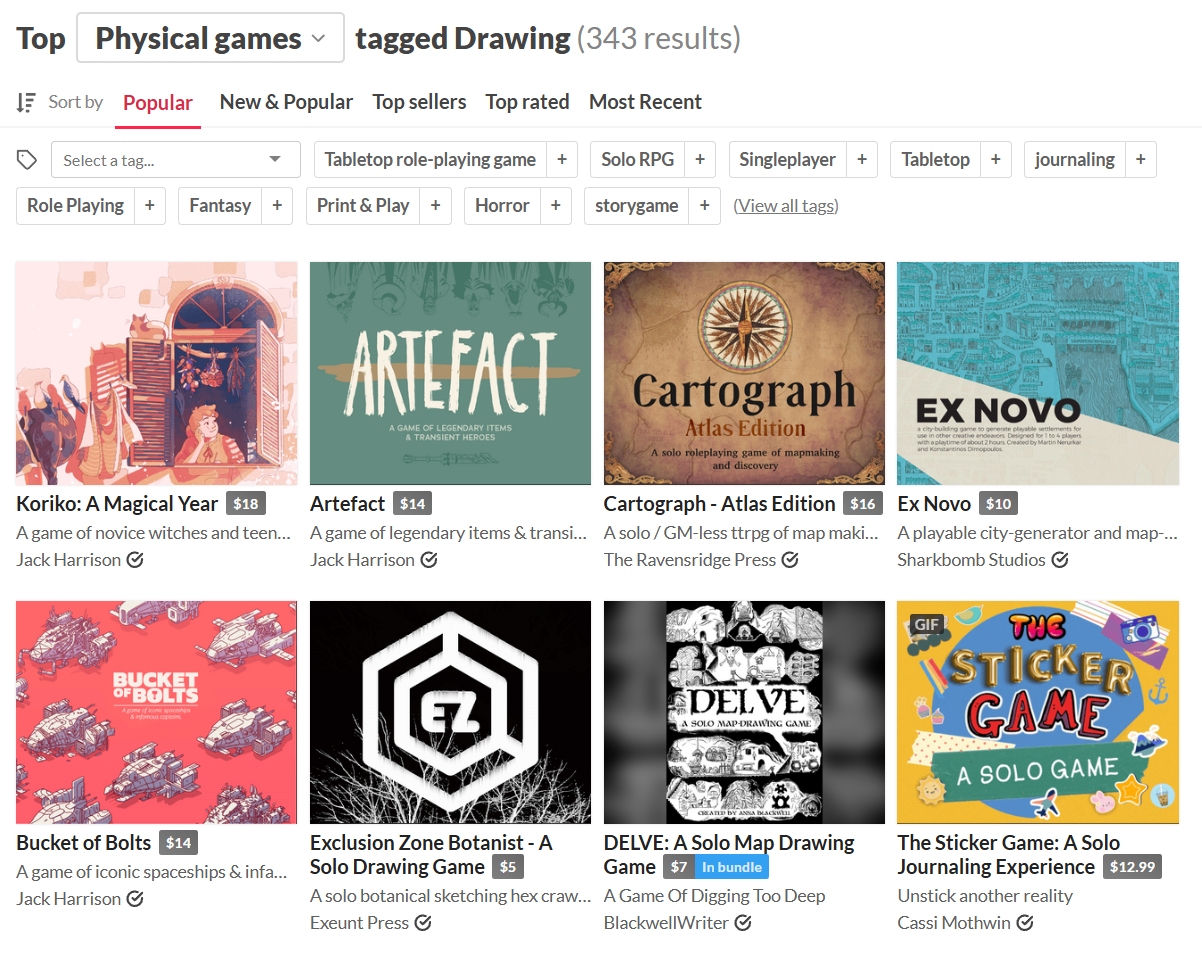Open the Top rated sort tab
This screenshot has width=1202, height=953.
pos(527,102)
